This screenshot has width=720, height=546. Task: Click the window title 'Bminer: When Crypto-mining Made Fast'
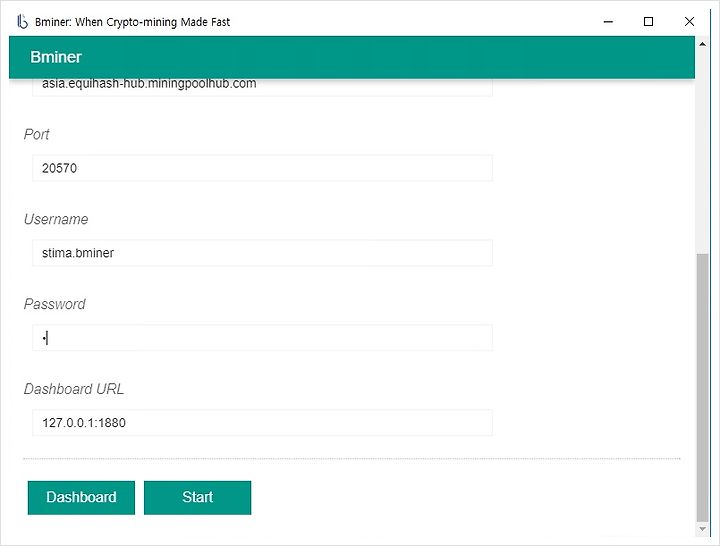click(132, 22)
